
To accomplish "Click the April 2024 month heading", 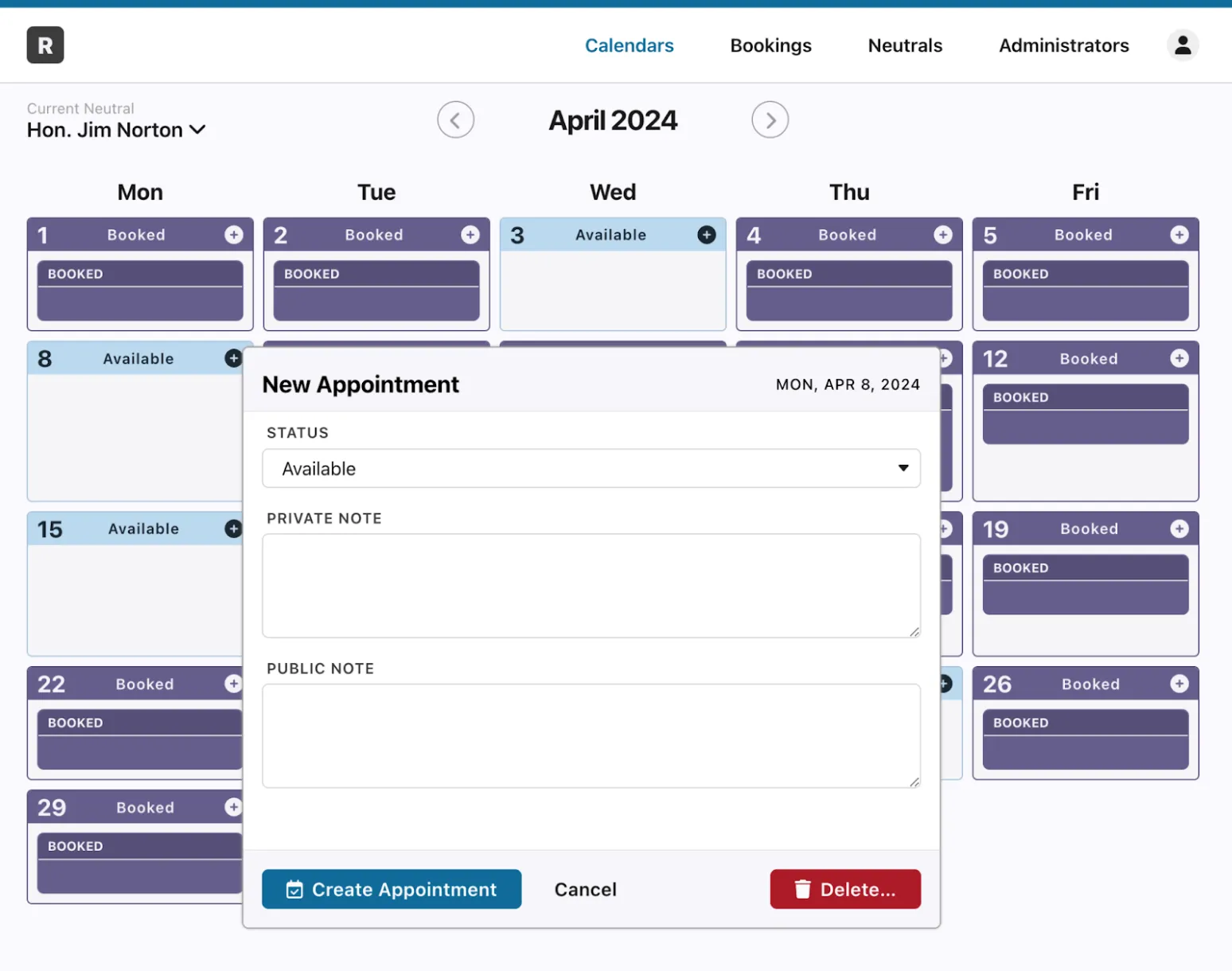I will point(613,120).
